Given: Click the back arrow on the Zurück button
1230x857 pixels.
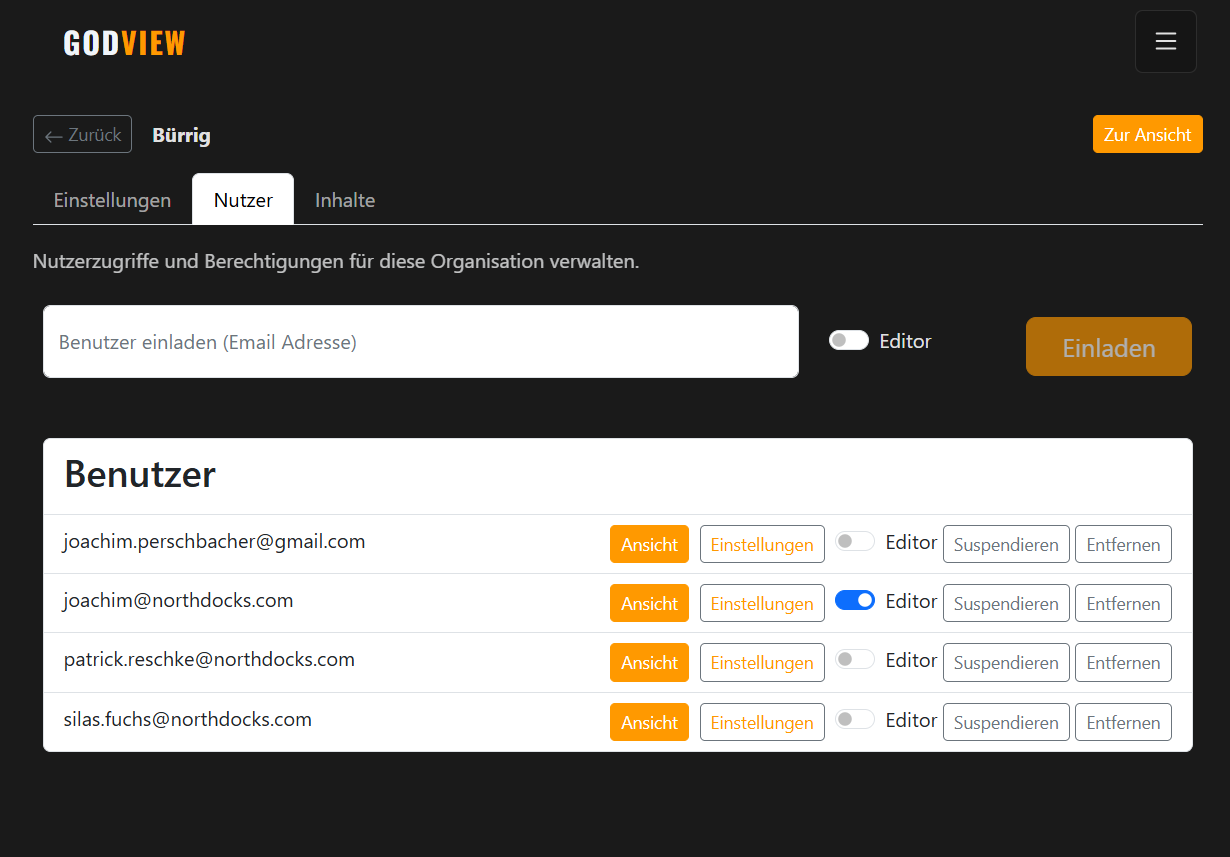Looking at the screenshot, I should 52,134.
